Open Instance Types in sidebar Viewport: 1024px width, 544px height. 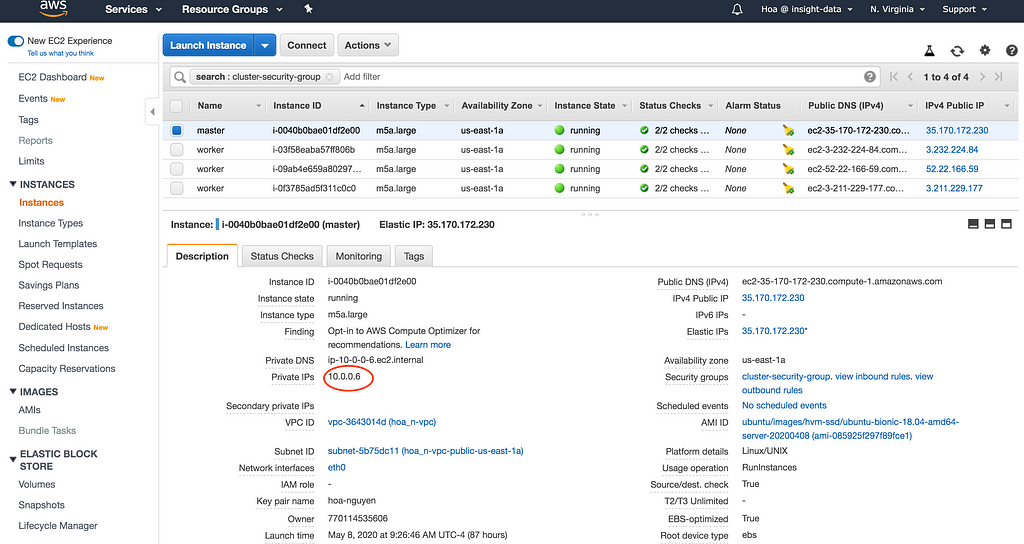point(50,223)
